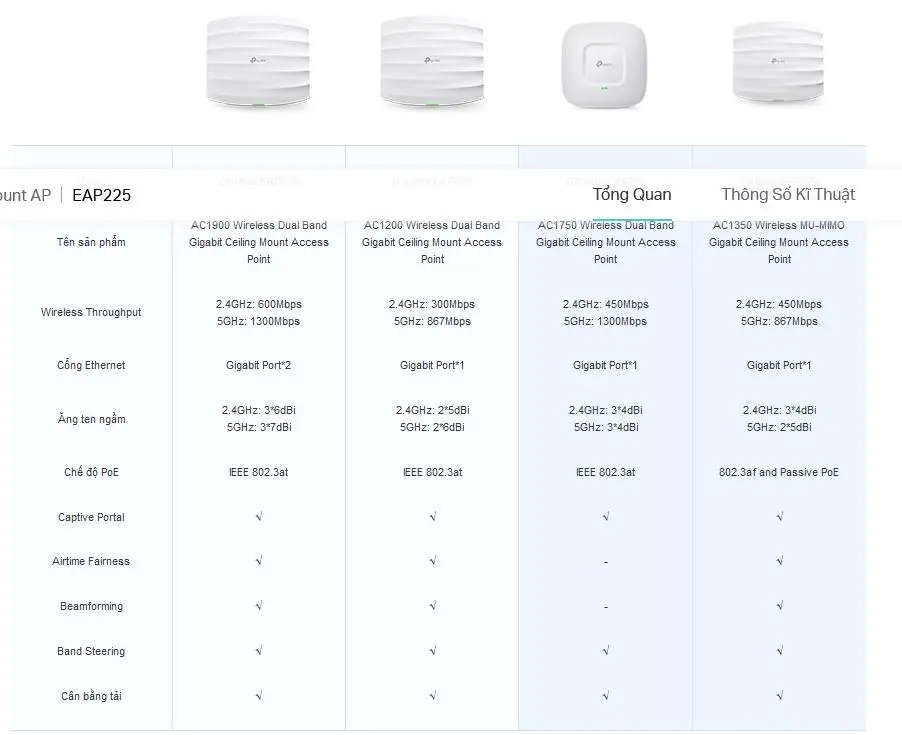Click AC1750 Wireless Dual Band product name

[606, 242]
